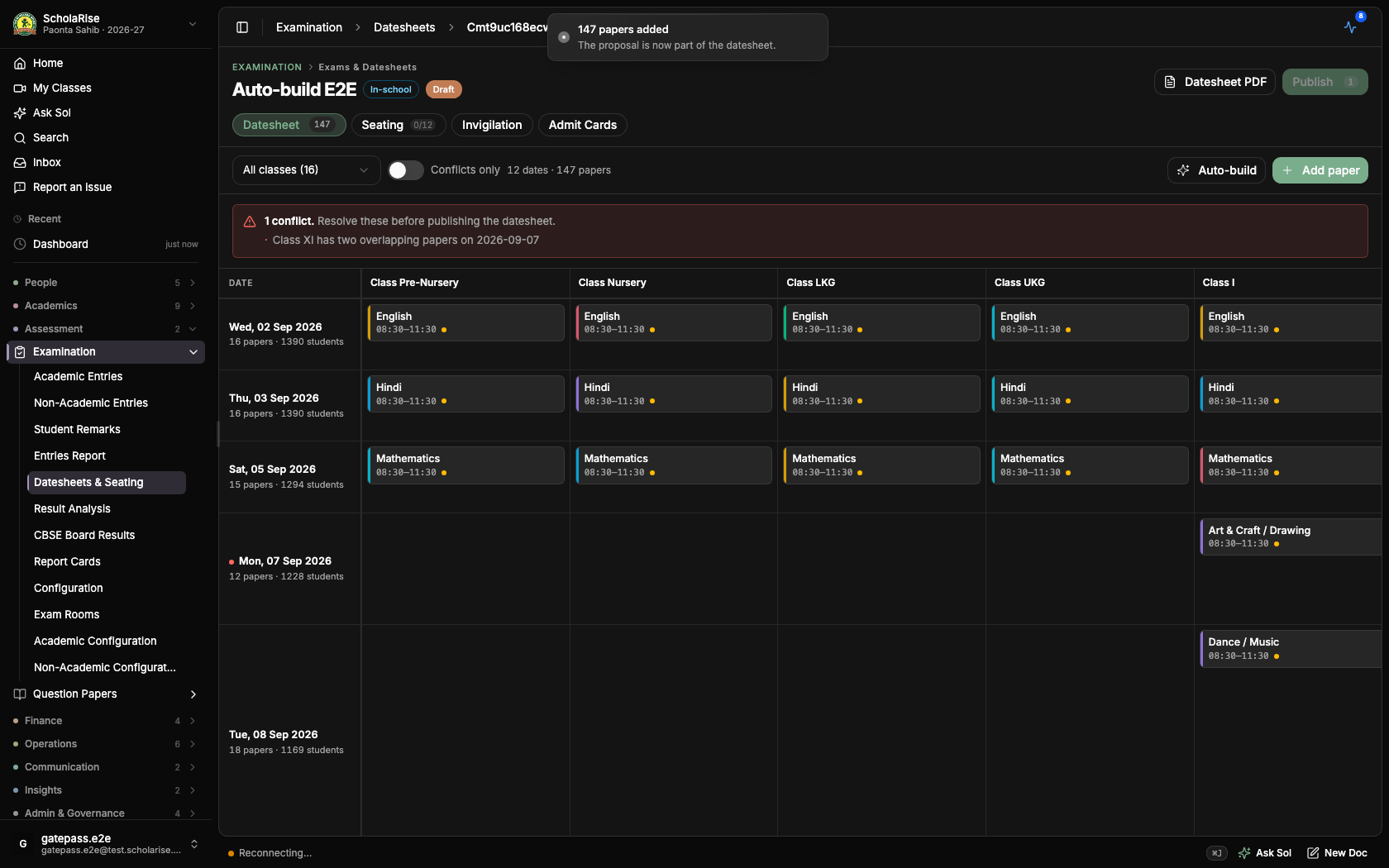Click the Dashboard clock icon
The image size is (1389, 868).
(x=20, y=244)
